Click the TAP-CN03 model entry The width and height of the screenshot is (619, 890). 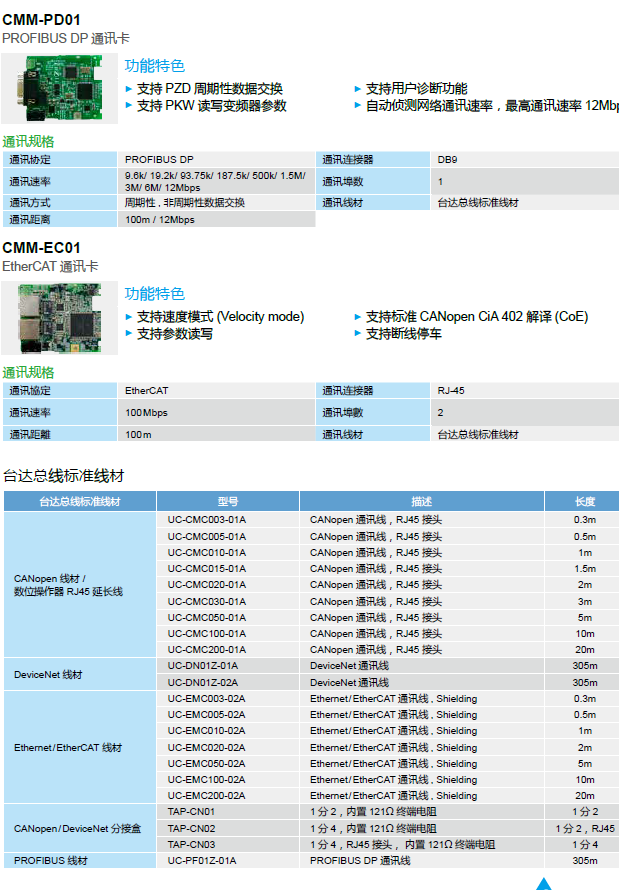[x=191, y=844]
